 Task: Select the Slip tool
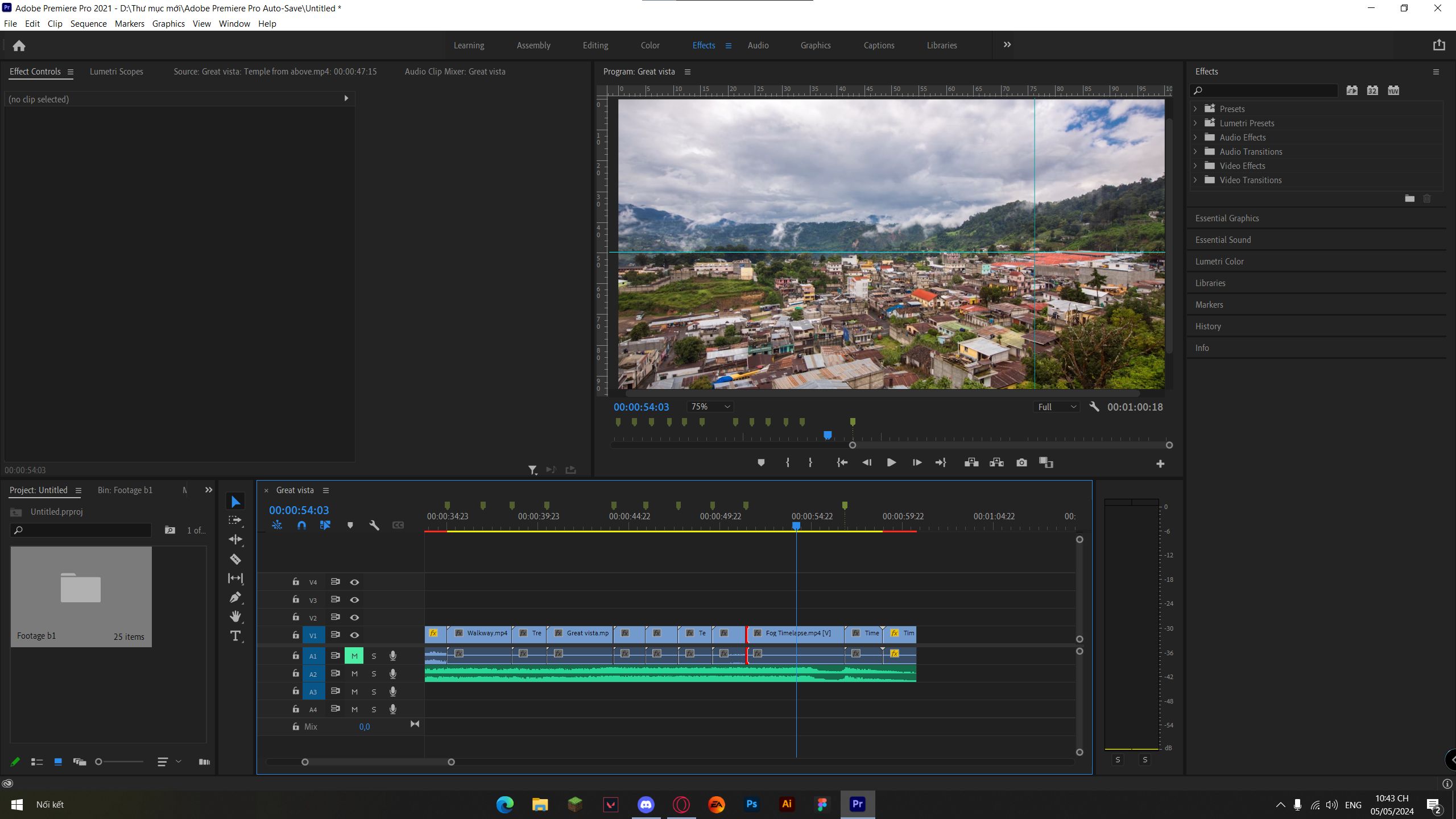click(235, 578)
